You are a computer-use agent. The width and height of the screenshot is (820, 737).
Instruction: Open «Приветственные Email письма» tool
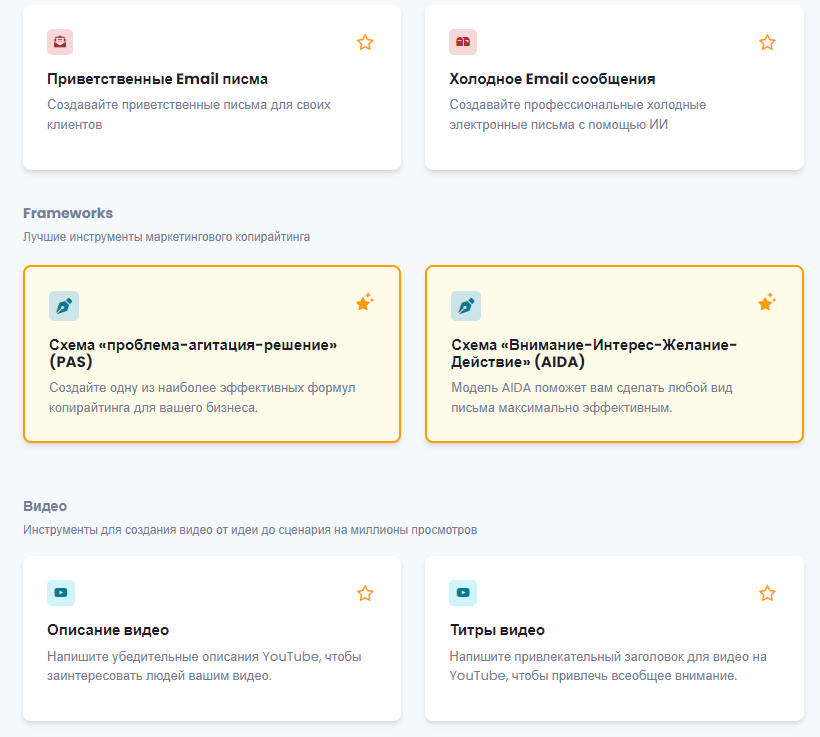(158, 79)
